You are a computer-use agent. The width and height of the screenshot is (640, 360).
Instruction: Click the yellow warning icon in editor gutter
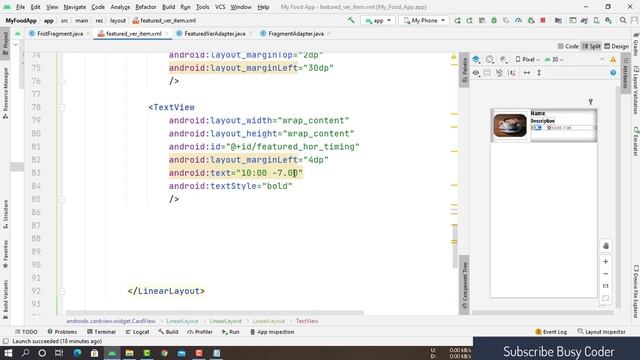pyautogui.click(x=453, y=57)
